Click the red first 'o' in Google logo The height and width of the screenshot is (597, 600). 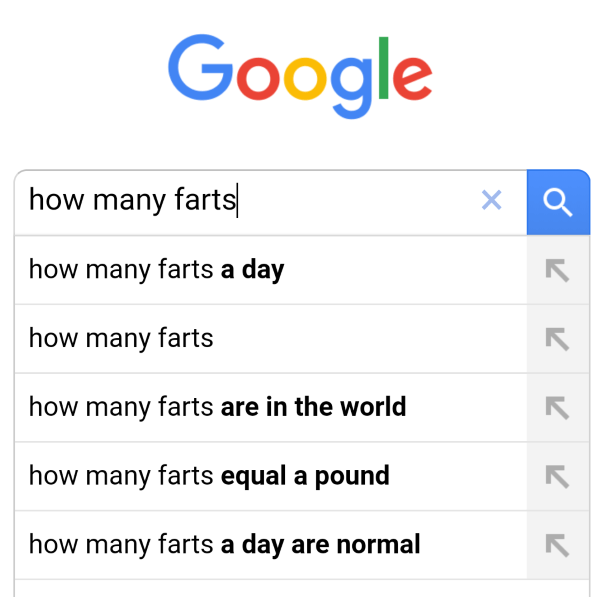258,79
